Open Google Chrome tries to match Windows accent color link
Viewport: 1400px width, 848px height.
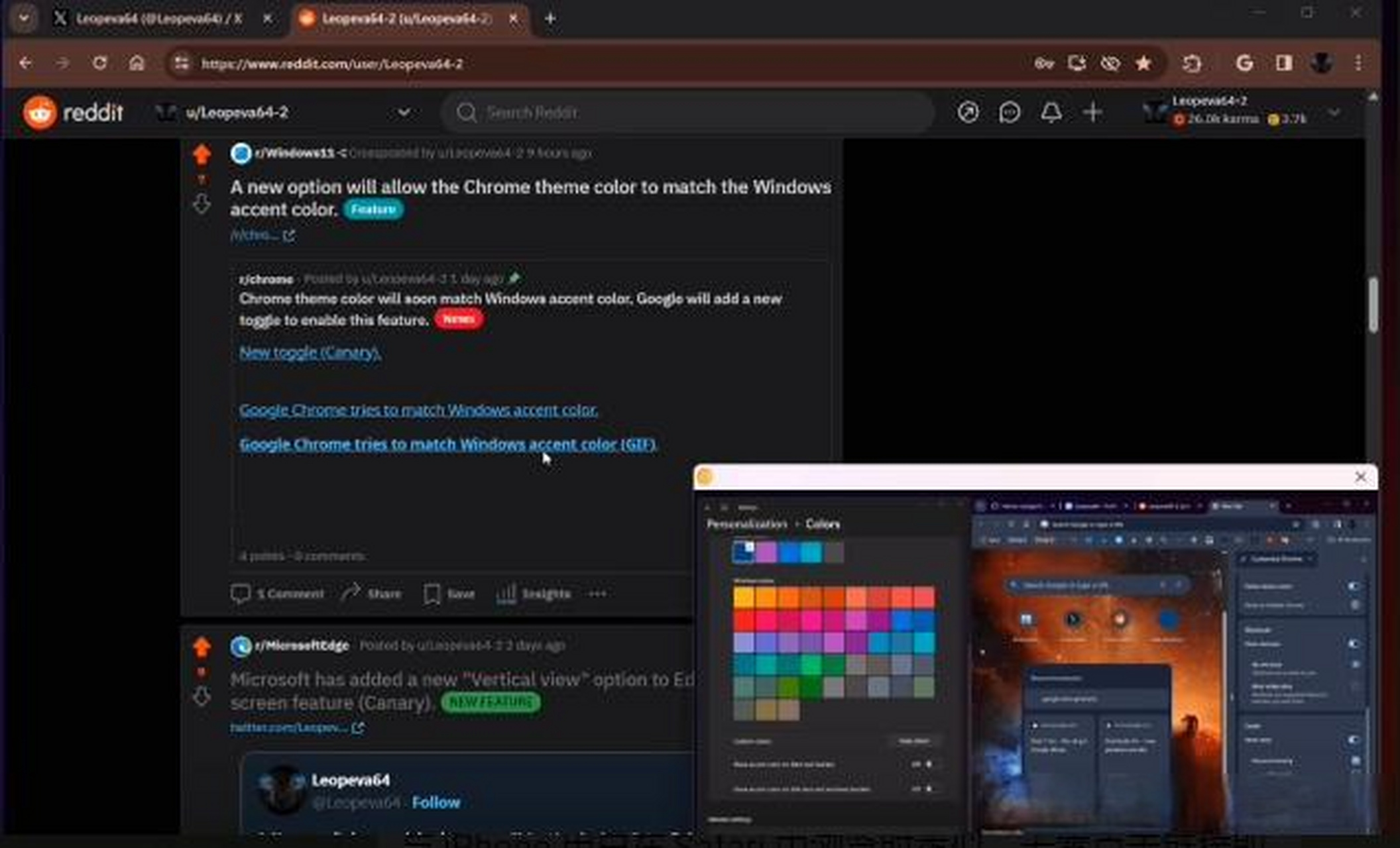pos(418,410)
